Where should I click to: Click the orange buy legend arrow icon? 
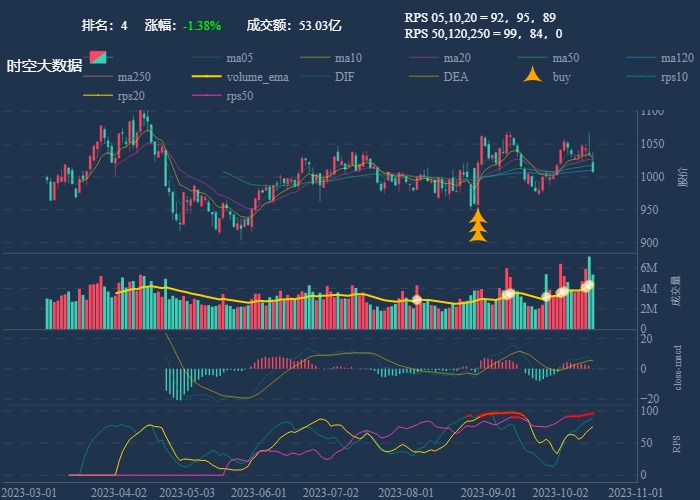pyautogui.click(x=533, y=75)
